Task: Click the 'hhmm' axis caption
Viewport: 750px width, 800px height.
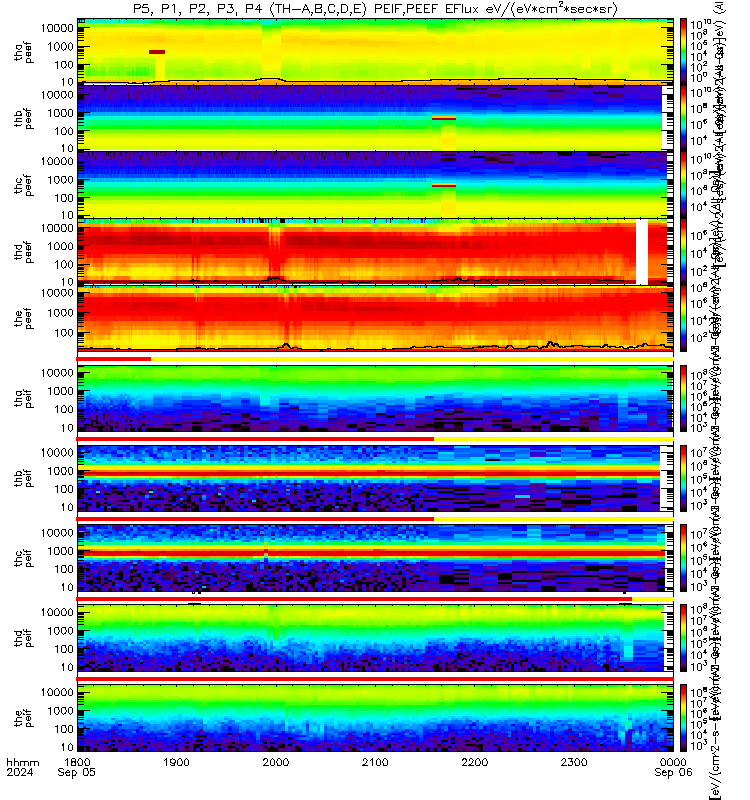Action: click(x=22, y=762)
